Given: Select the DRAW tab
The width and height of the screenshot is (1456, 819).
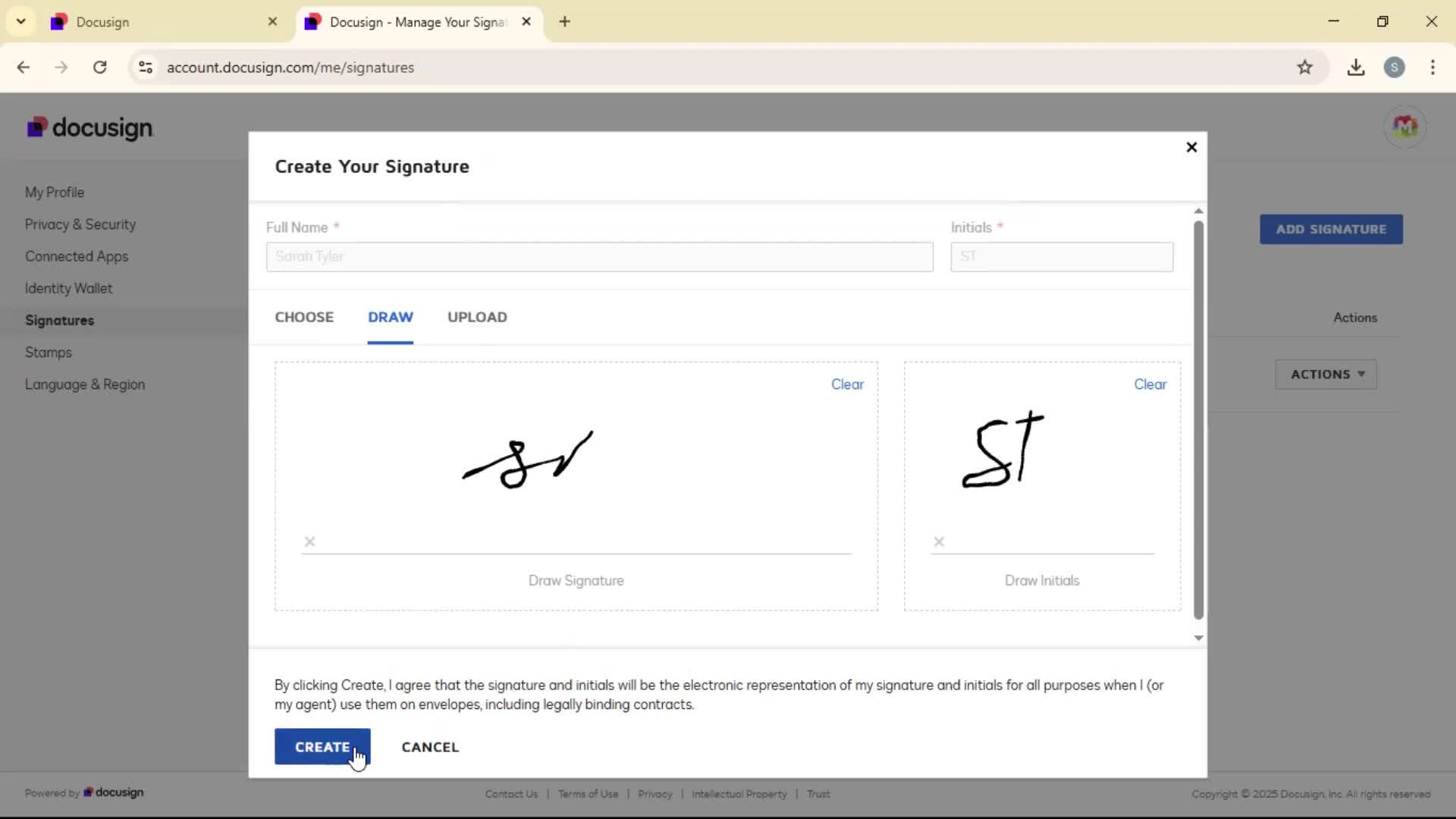Looking at the screenshot, I should [x=391, y=317].
